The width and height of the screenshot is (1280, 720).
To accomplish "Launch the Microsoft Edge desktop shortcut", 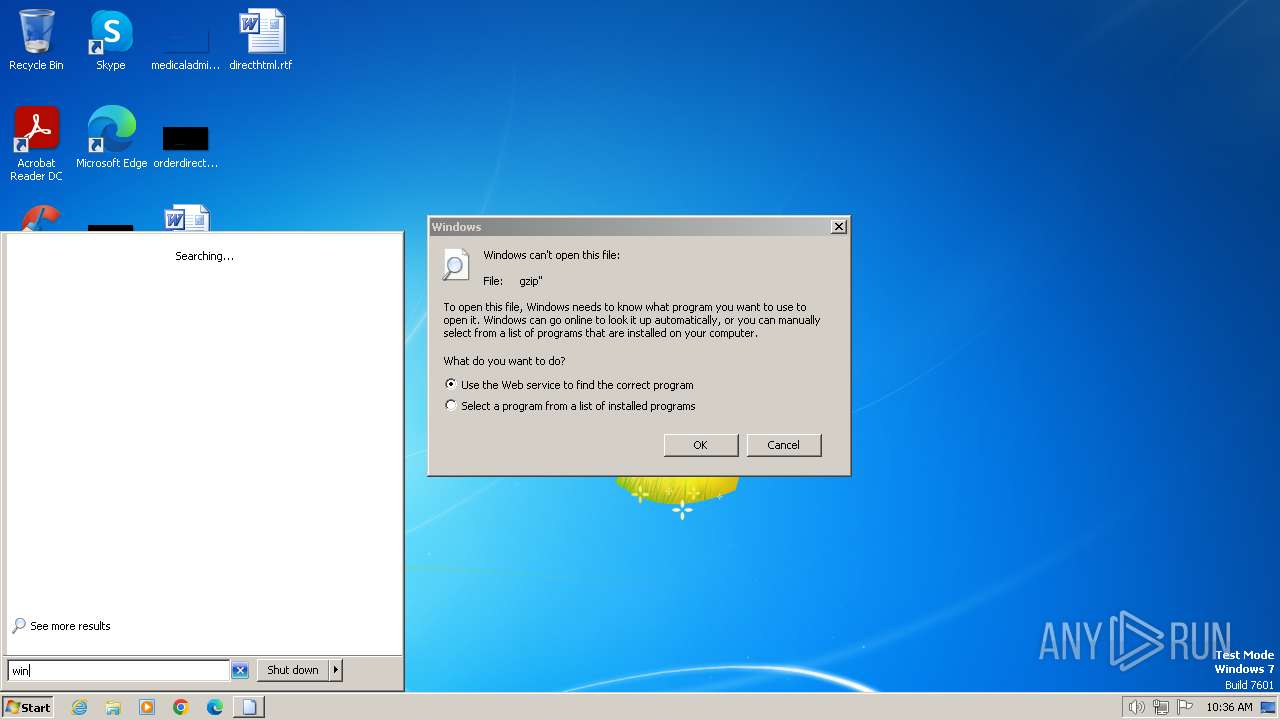I will pyautogui.click(x=111, y=138).
